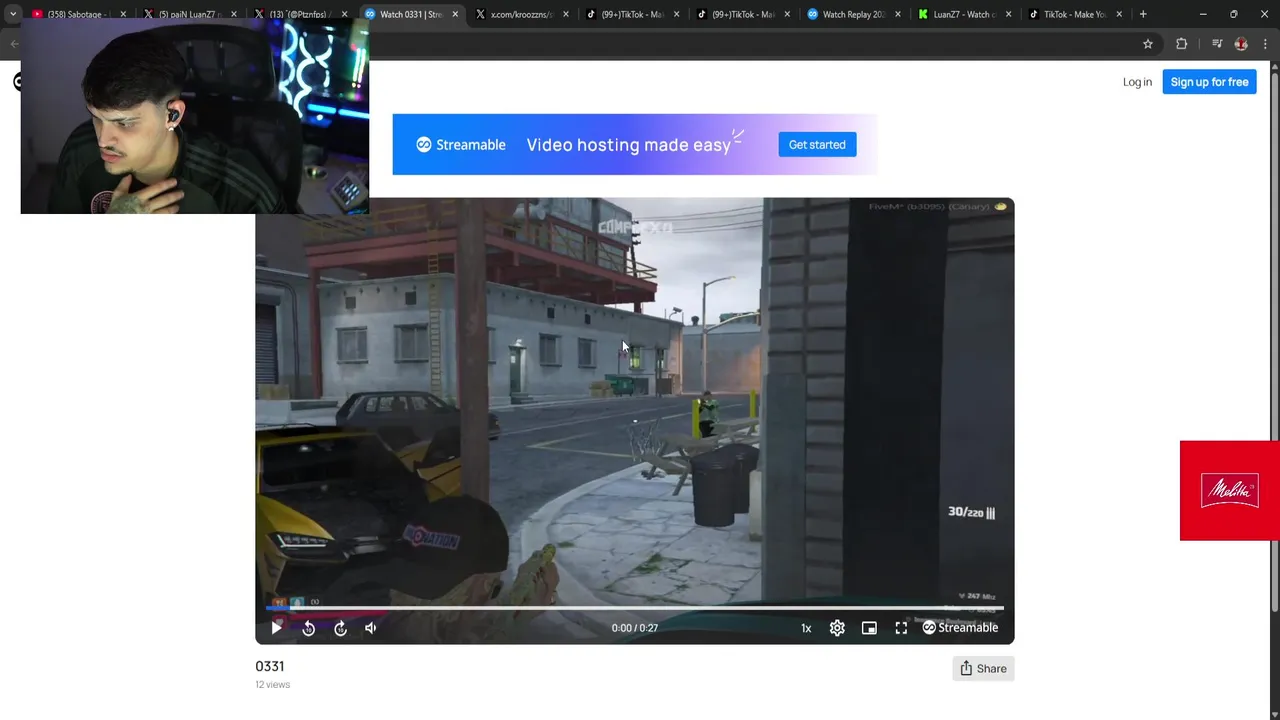Skip forward in the video
Screen dimensions: 1280x720
point(341,628)
